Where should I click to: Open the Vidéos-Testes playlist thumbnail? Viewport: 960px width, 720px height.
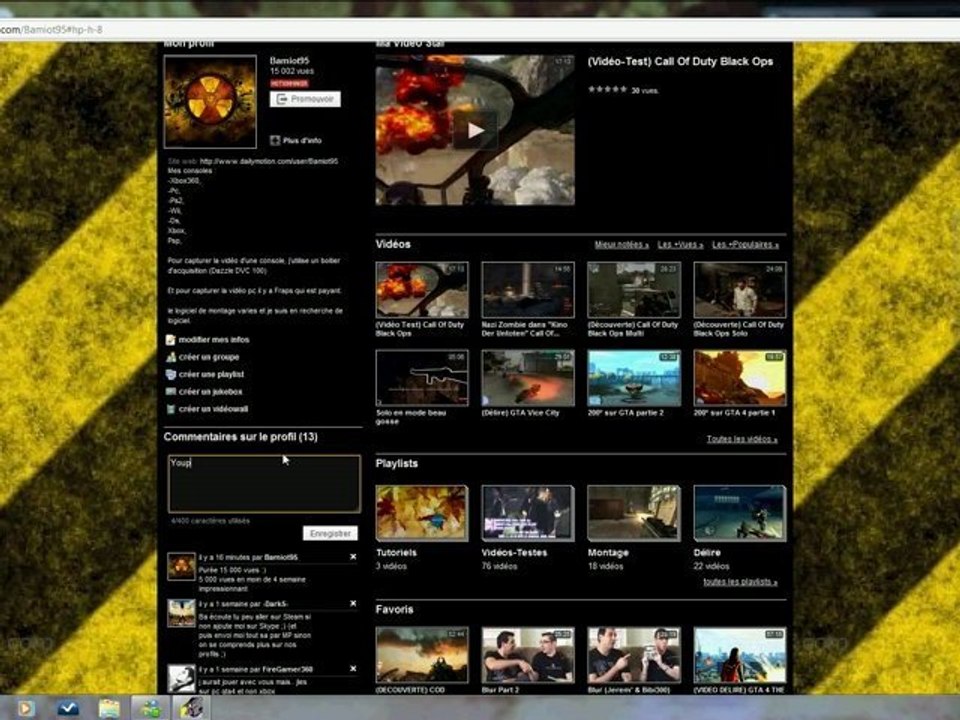[x=528, y=513]
